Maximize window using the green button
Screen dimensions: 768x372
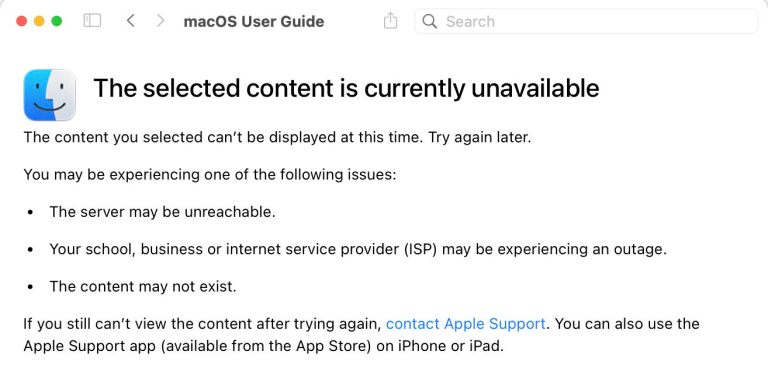coord(57,21)
